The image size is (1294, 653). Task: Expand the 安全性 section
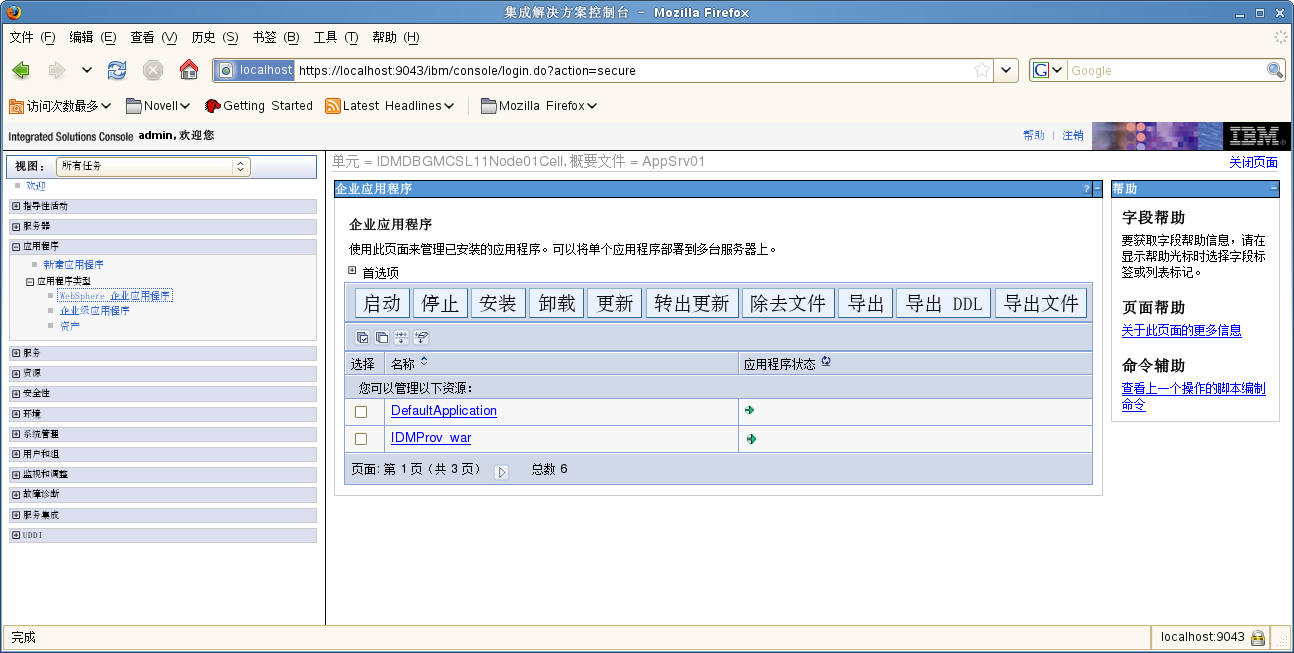pyautogui.click(x=16, y=393)
